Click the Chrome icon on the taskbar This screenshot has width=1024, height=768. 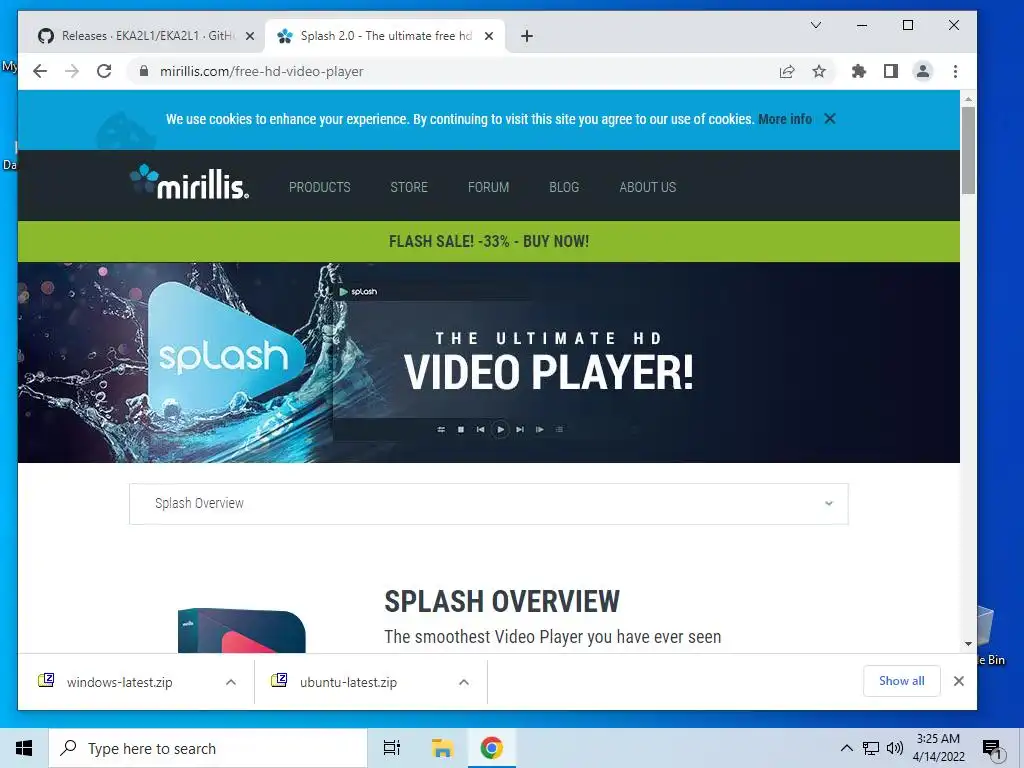[x=492, y=748]
